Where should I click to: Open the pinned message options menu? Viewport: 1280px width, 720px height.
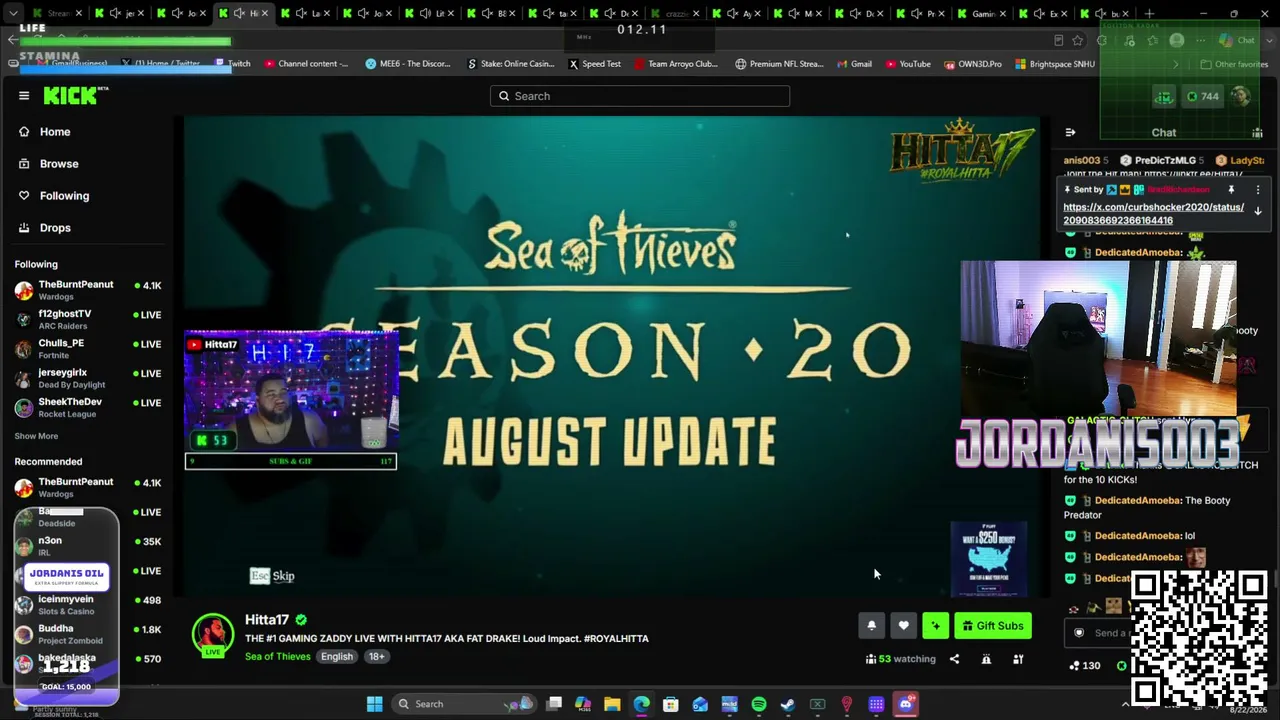pyautogui.click(x=1258, y=189)
